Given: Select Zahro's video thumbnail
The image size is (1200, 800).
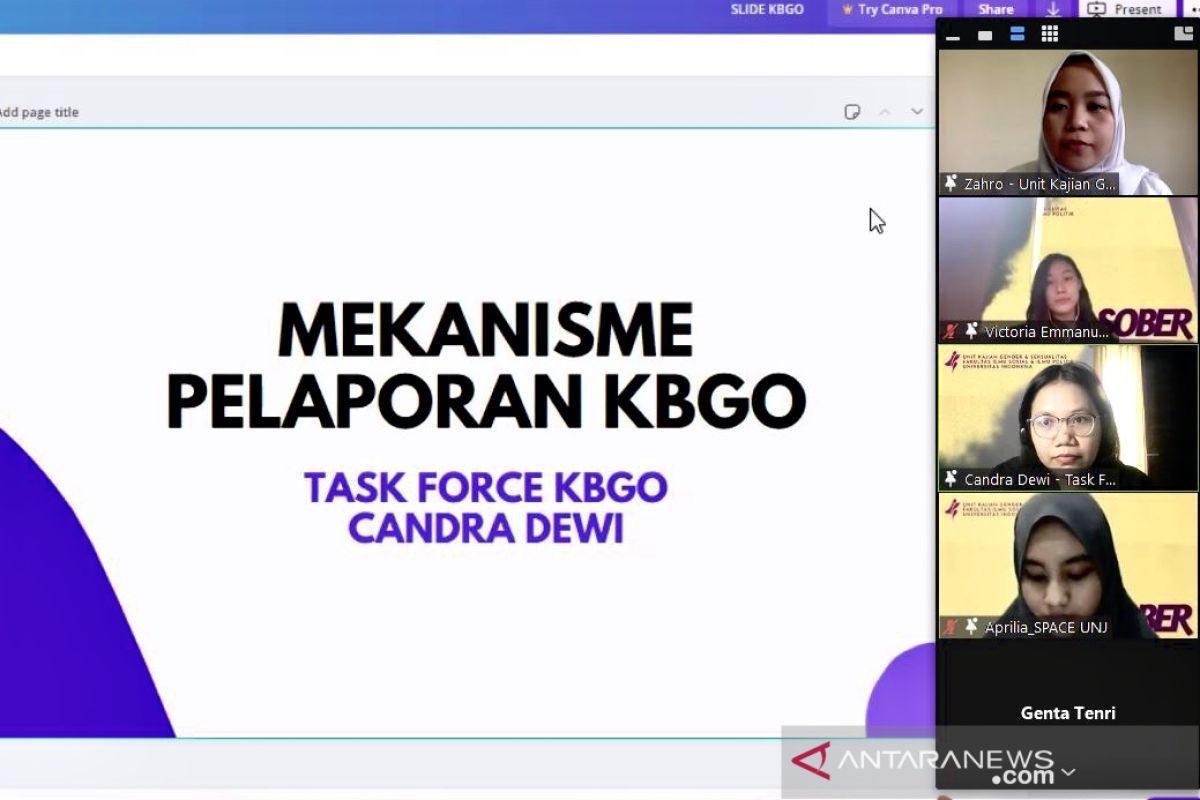Looking at the screenshot, I should tap(1068, 122).
